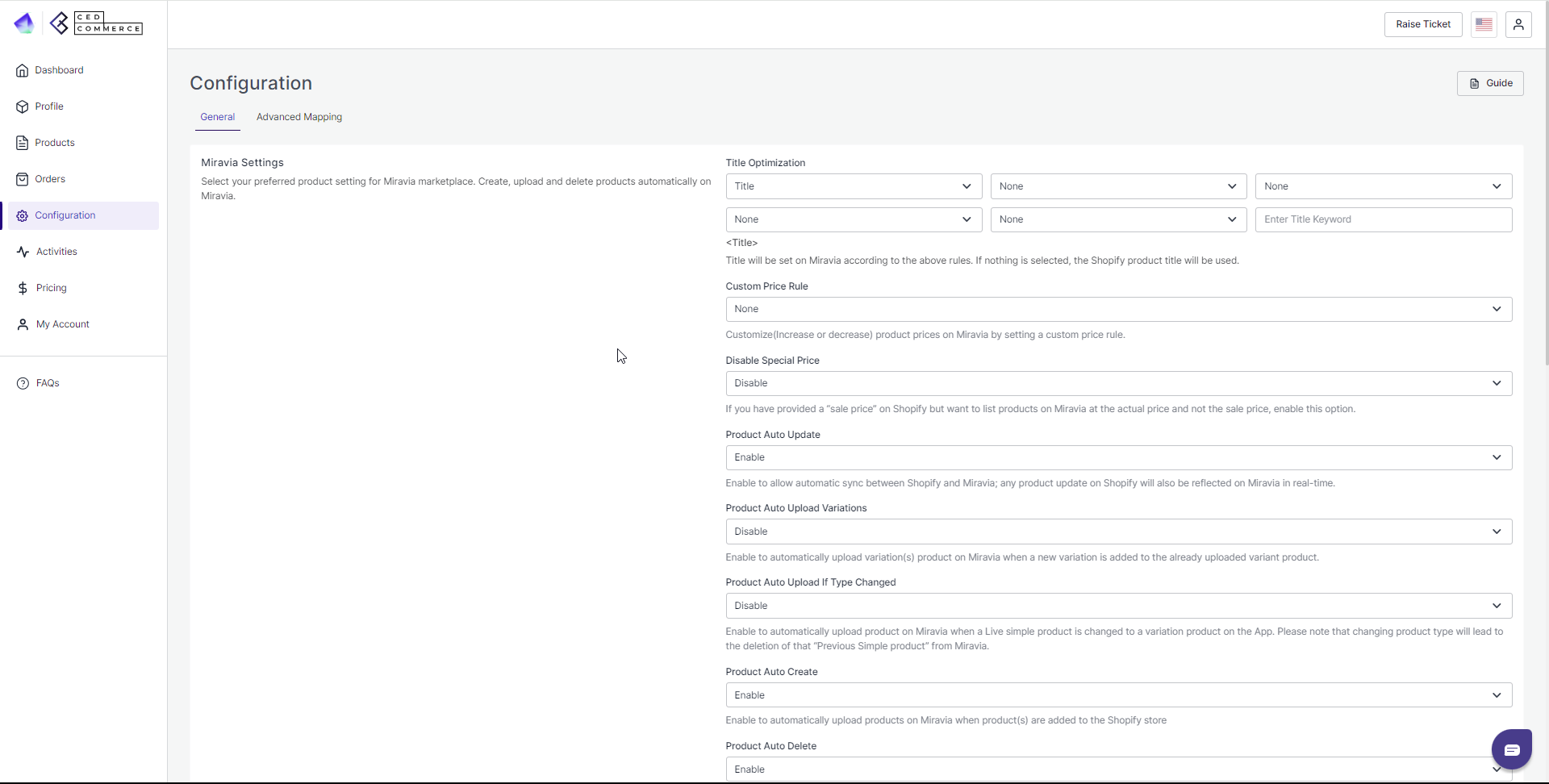
Task: Click the Configuration page heading
Action: point(251,83)
